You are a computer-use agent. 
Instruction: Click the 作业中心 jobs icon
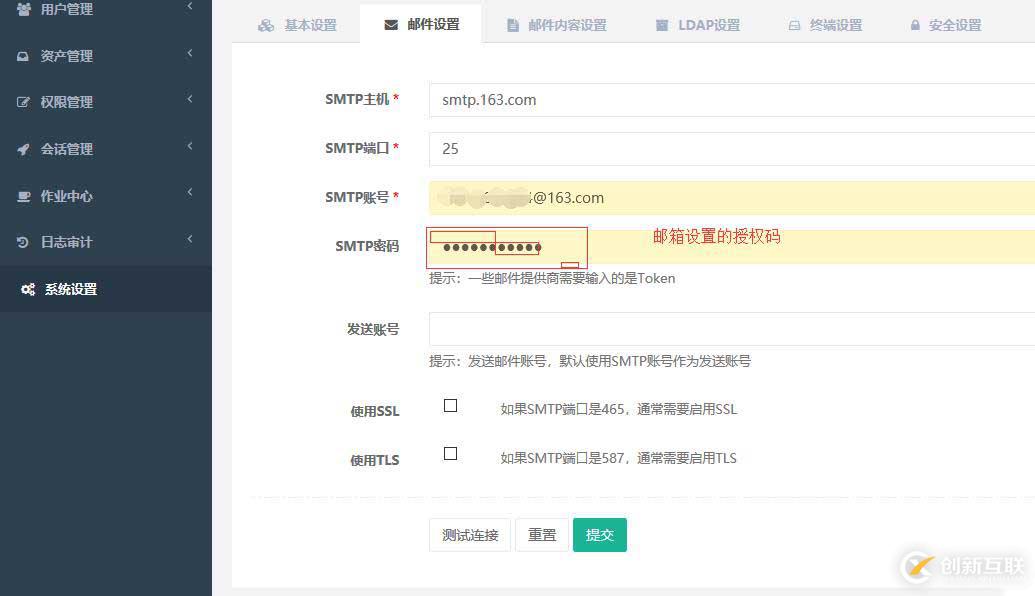(25, 195)
